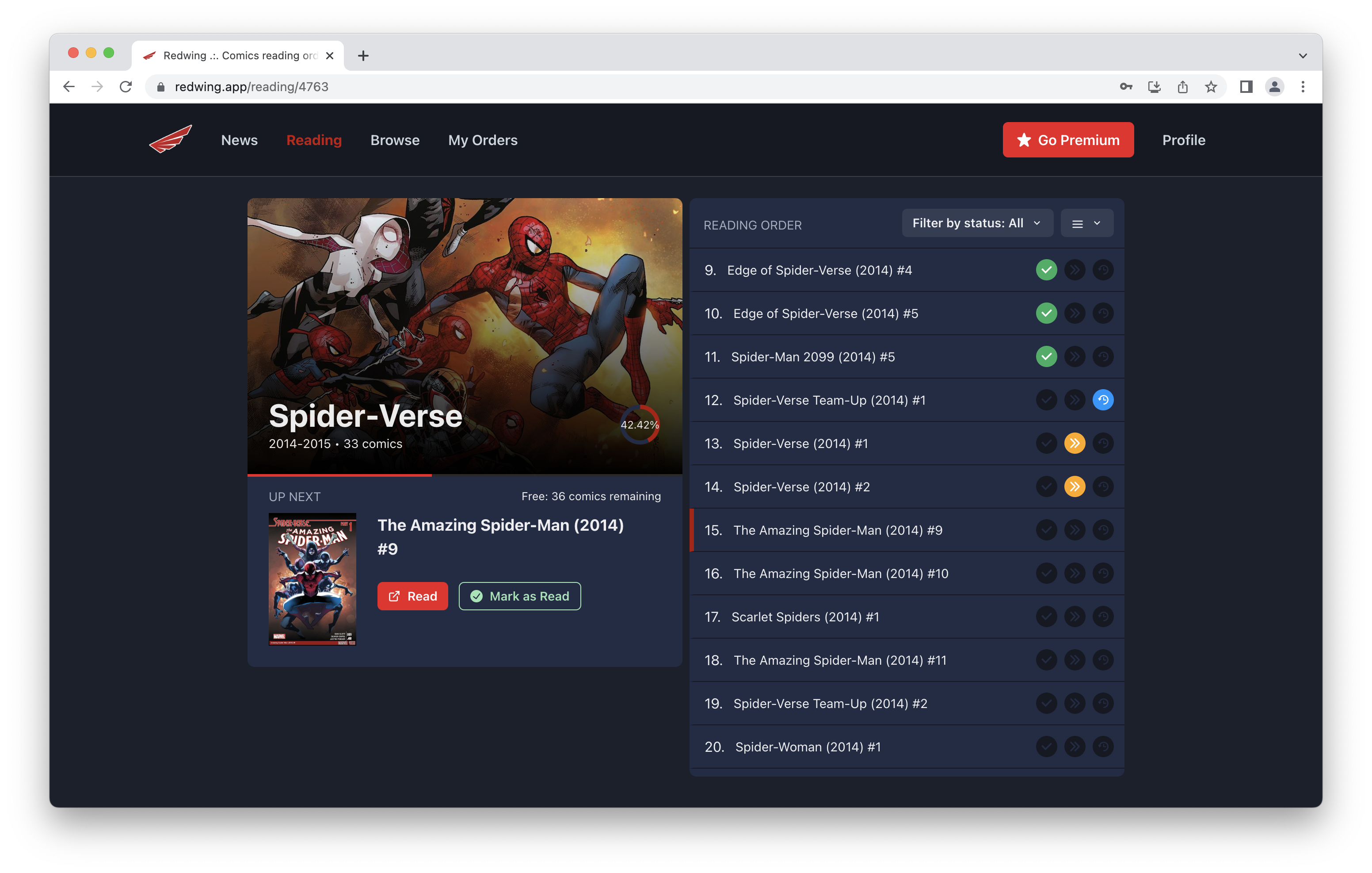
Task: Click the Redwing logo icon
Action: (x=170, y=140)
